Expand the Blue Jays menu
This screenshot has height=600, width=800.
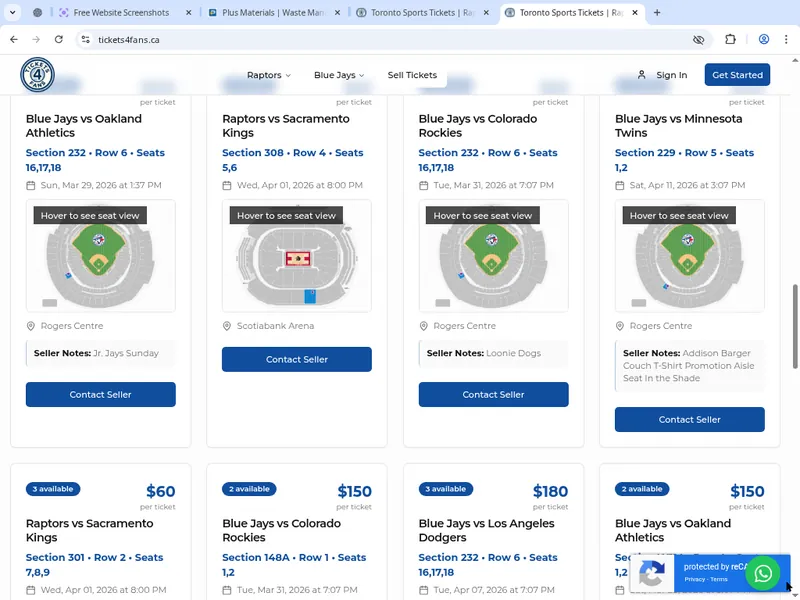[x=339, y=75]
